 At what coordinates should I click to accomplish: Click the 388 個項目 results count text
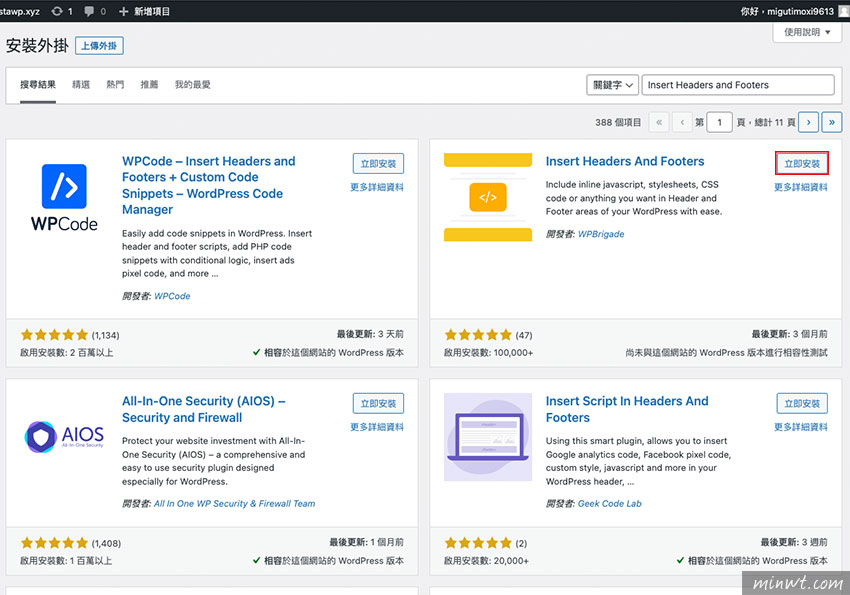(x=618, y=122)
